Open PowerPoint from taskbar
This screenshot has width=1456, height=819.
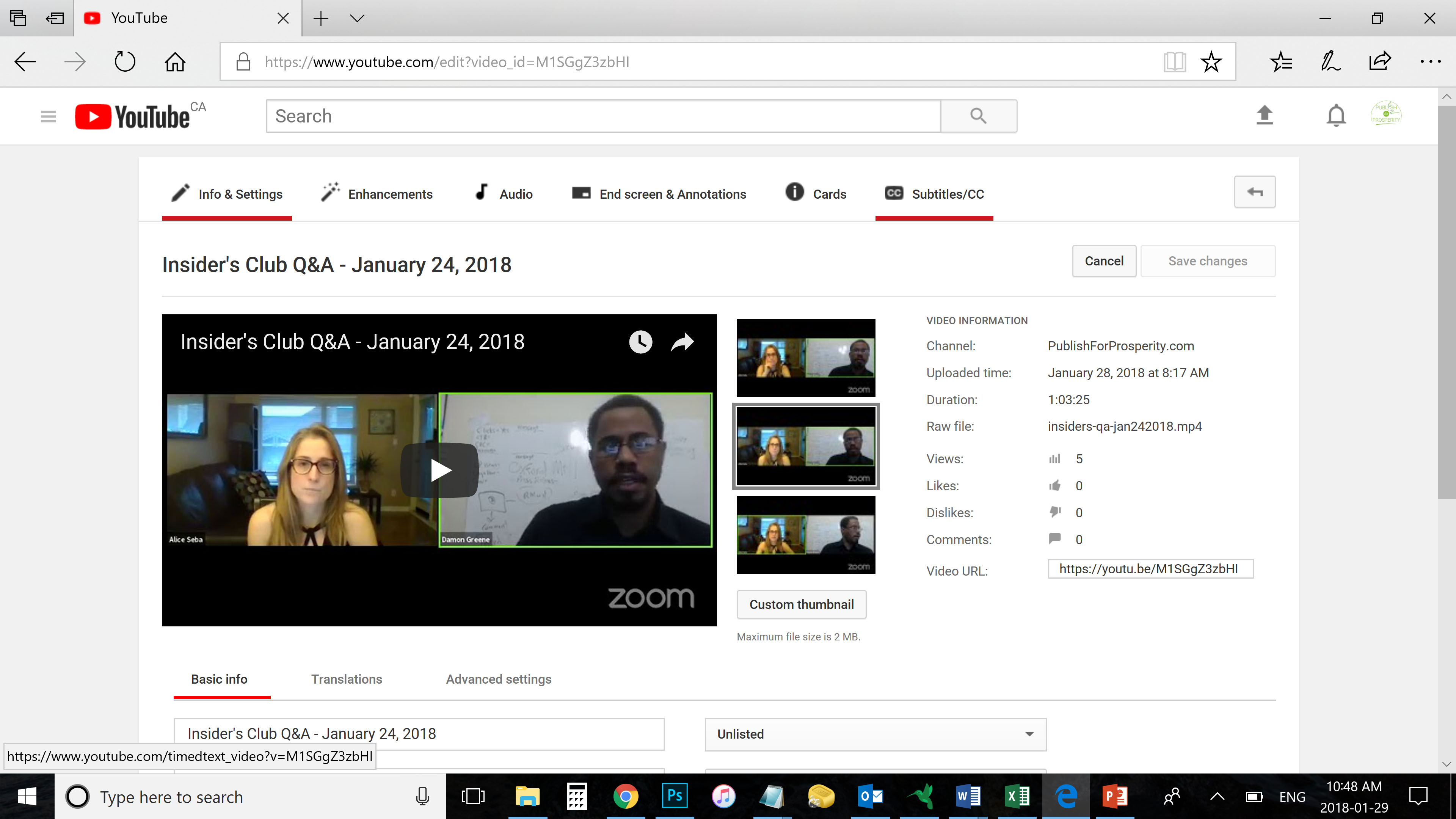[1115, 796]
